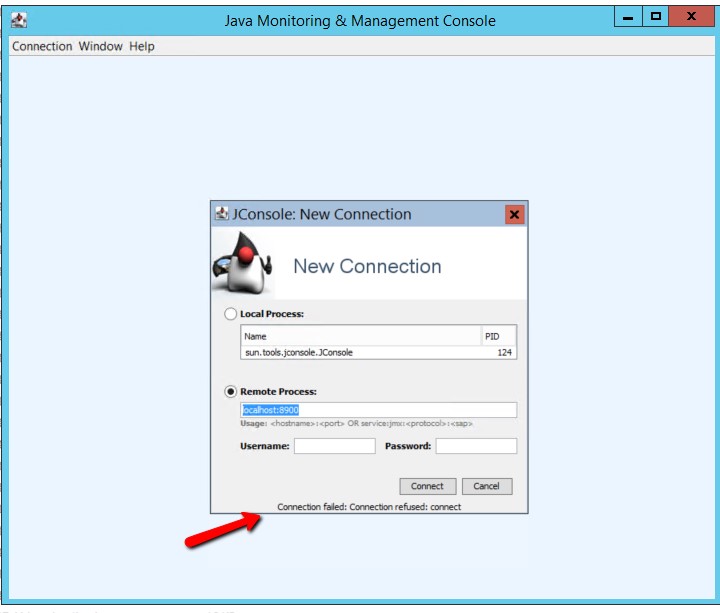The image size is (720, 613).
Task: Click the Duke mascot image
Action: point(242,263)
